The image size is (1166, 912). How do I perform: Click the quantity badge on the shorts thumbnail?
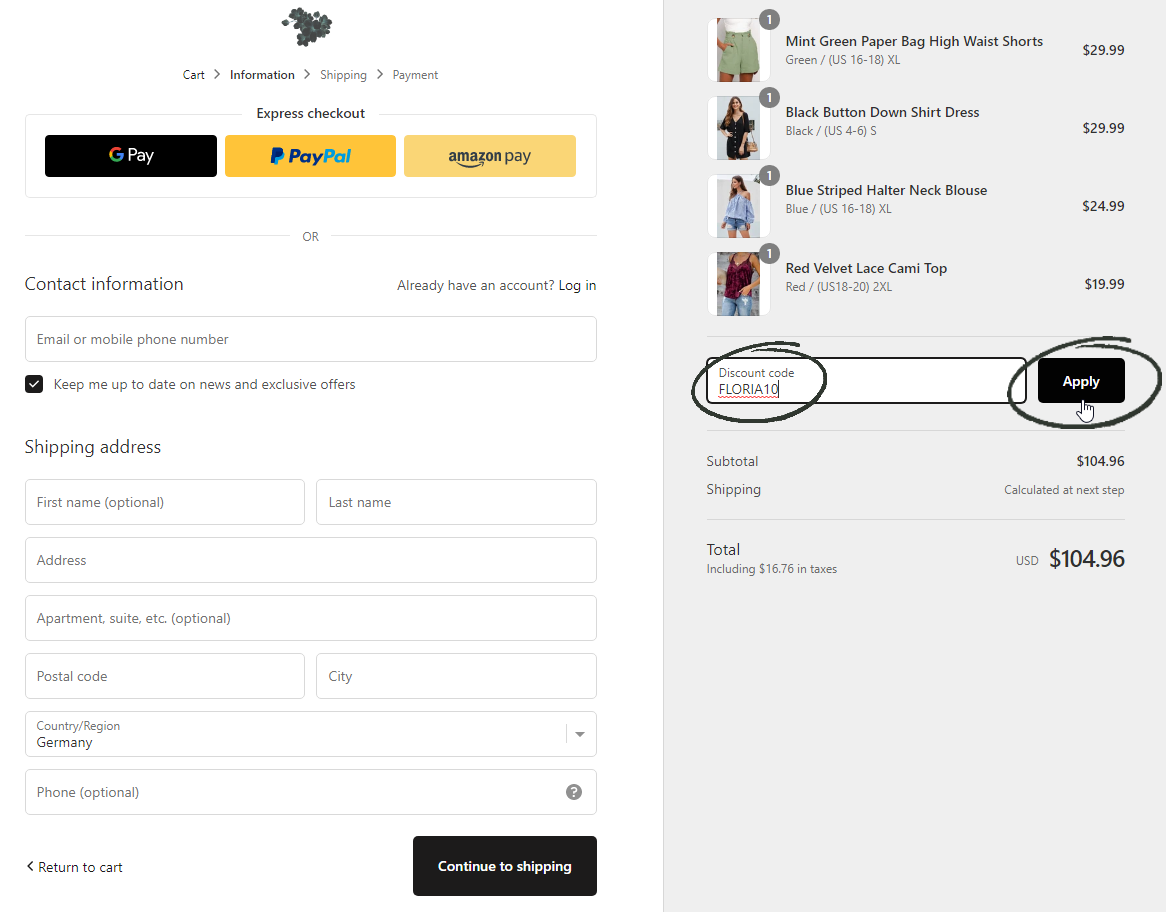(x=770, y=19)
